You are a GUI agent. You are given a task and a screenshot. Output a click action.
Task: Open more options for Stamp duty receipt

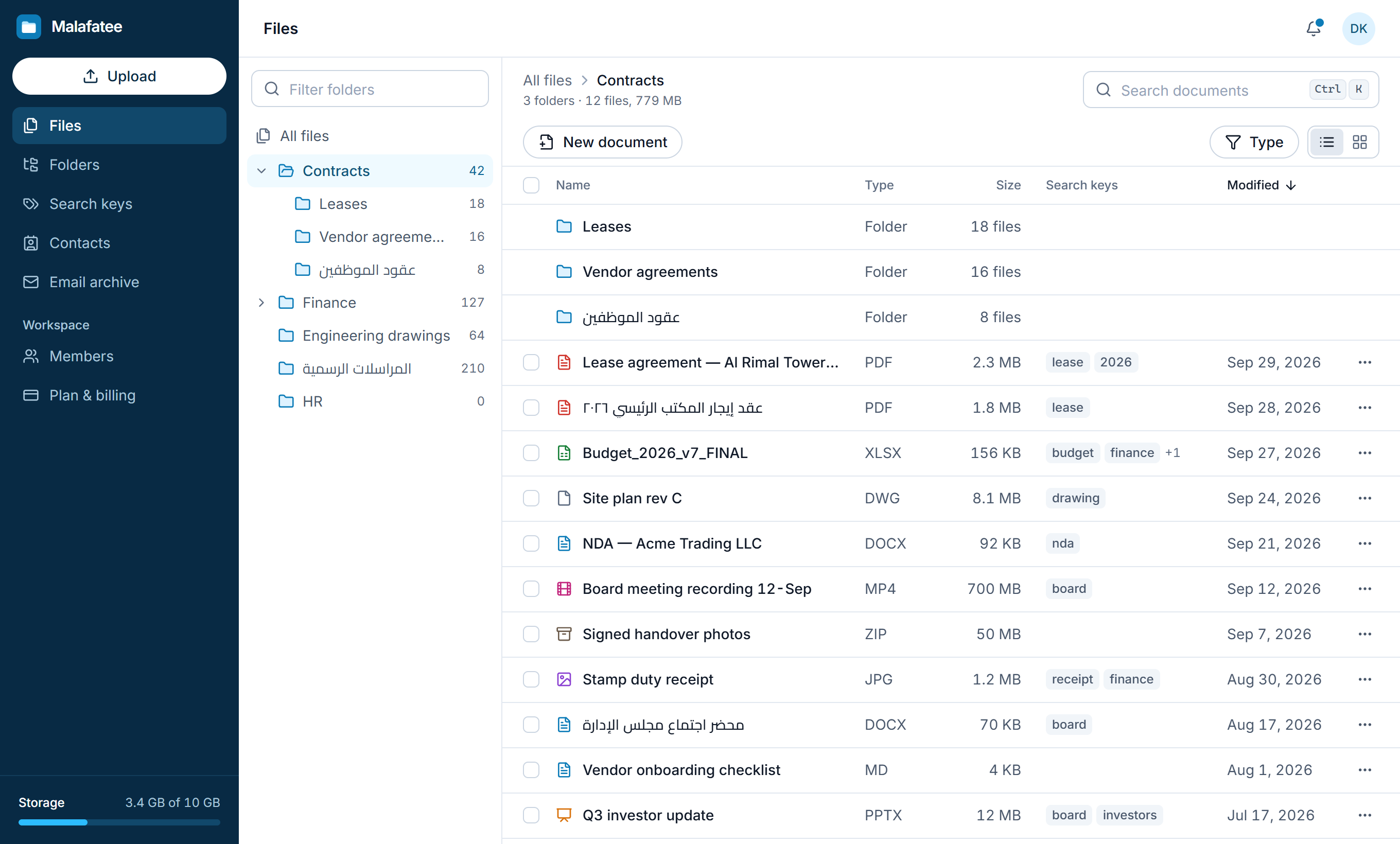[x=1364, y=679]
